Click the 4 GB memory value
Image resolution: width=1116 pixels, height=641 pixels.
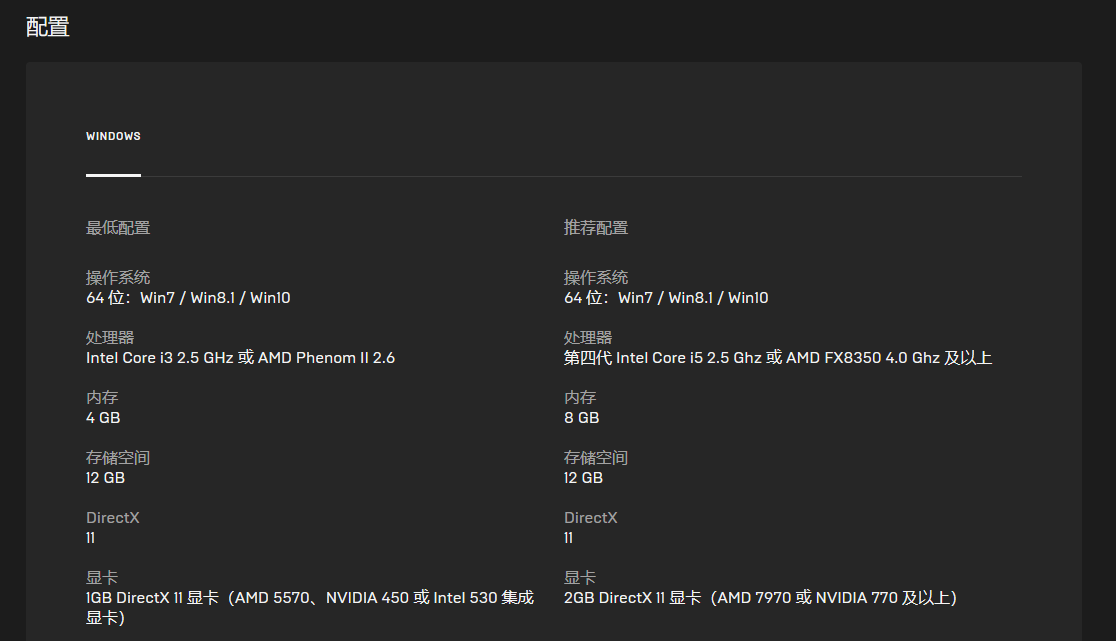(x=103, y=418)
